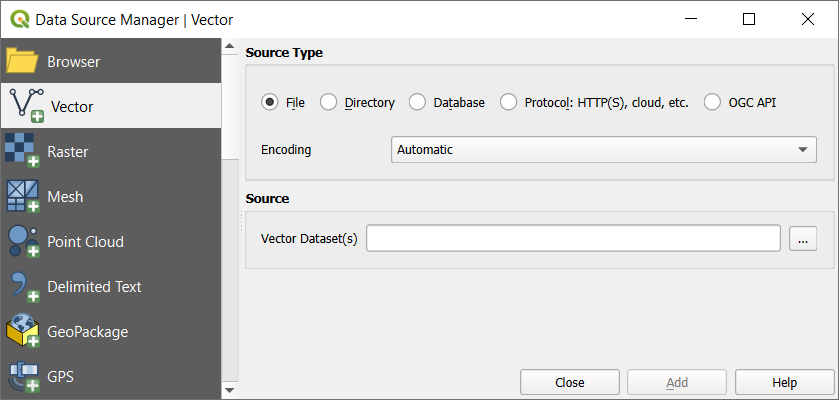This screenshot has height=400, width=839.
Task: Click the Raster checkerboard icon
Action: (22, 151)
